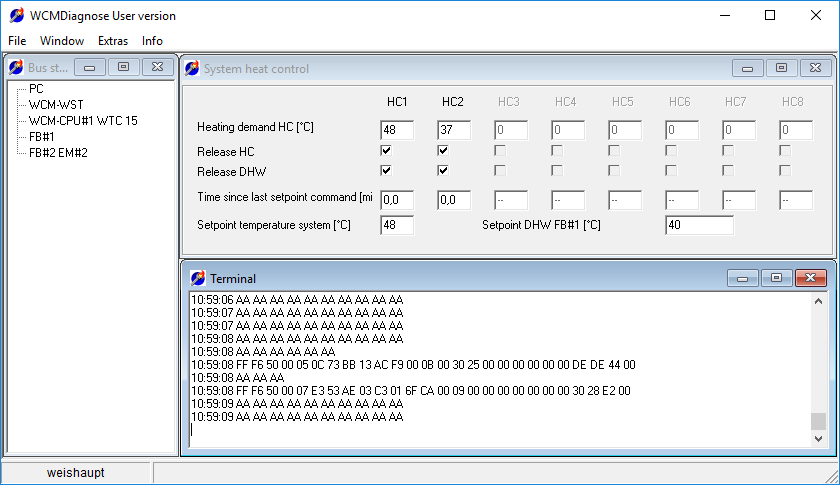Toggle Release HC checkbox for HC3
Image resolution: width=840 pixels, height=485 pixels.
click(x=500, y=151)
